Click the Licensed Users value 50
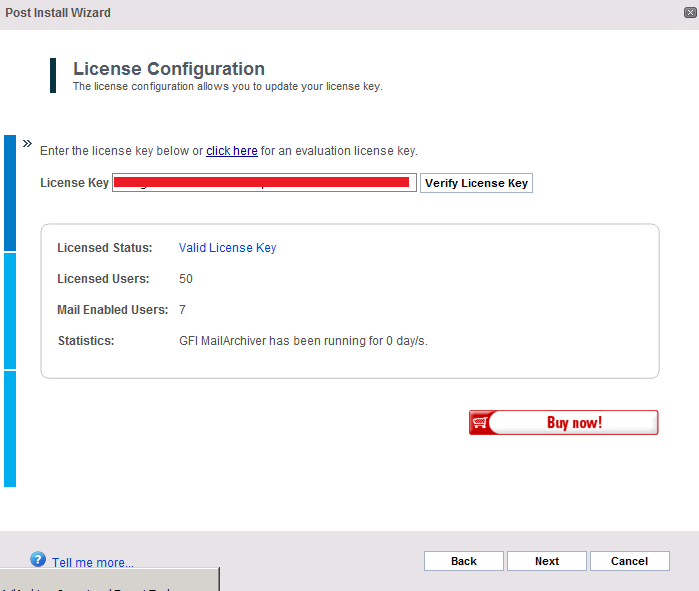The width and height of the screenshot is (699, 591). [x=186, y=279]
